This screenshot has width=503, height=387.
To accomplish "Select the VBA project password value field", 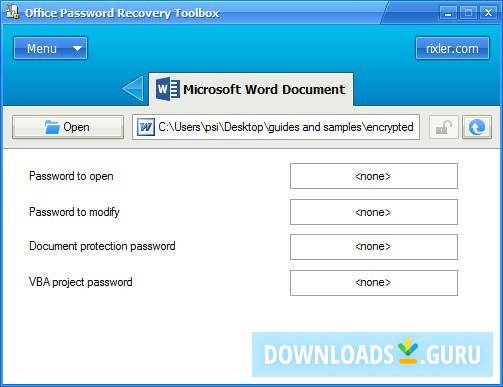I will coord(374,283).
